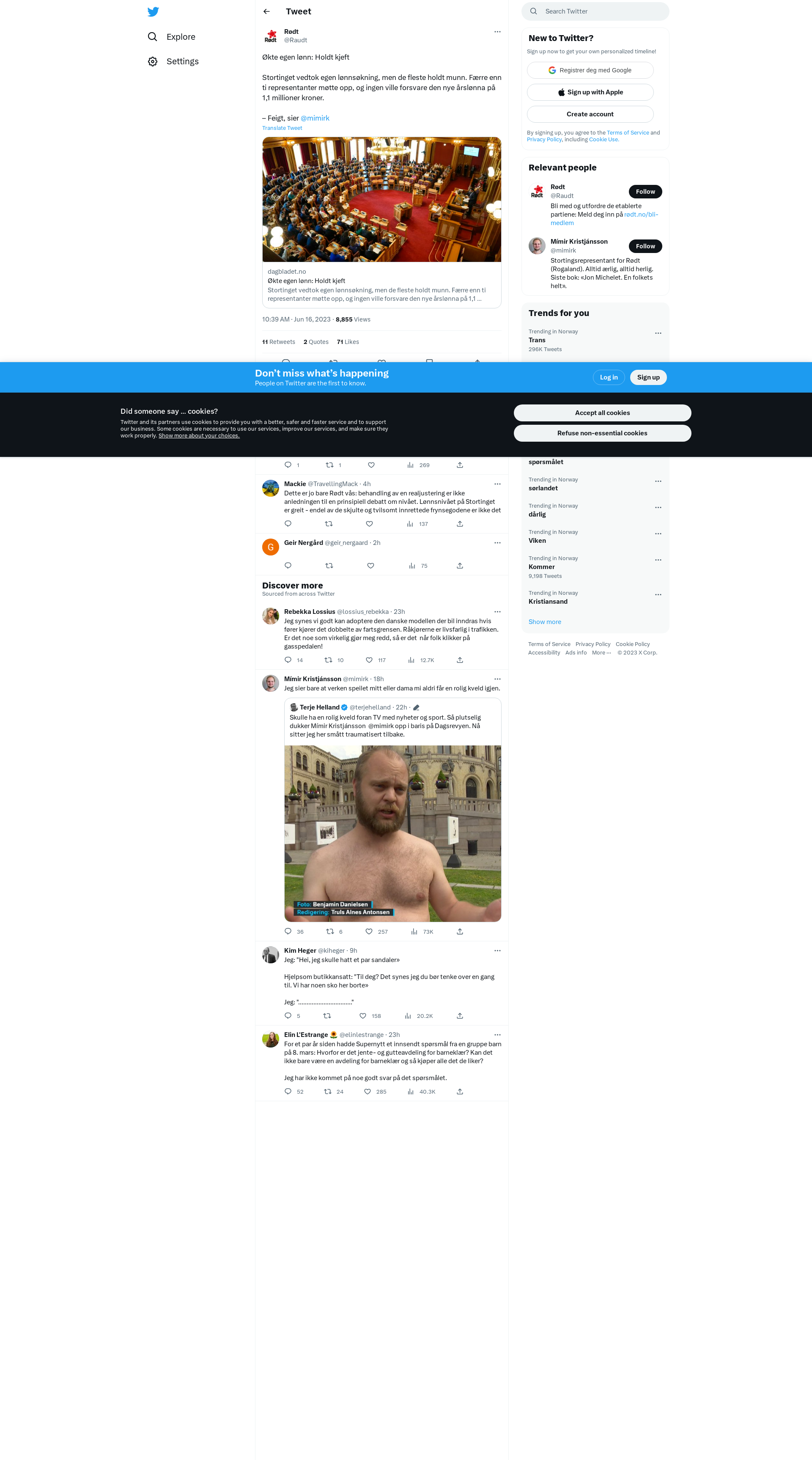The width and height of the screenshot is (812, 1460).
Task: Focus the Search Twitter field
Action: (595, 11)
